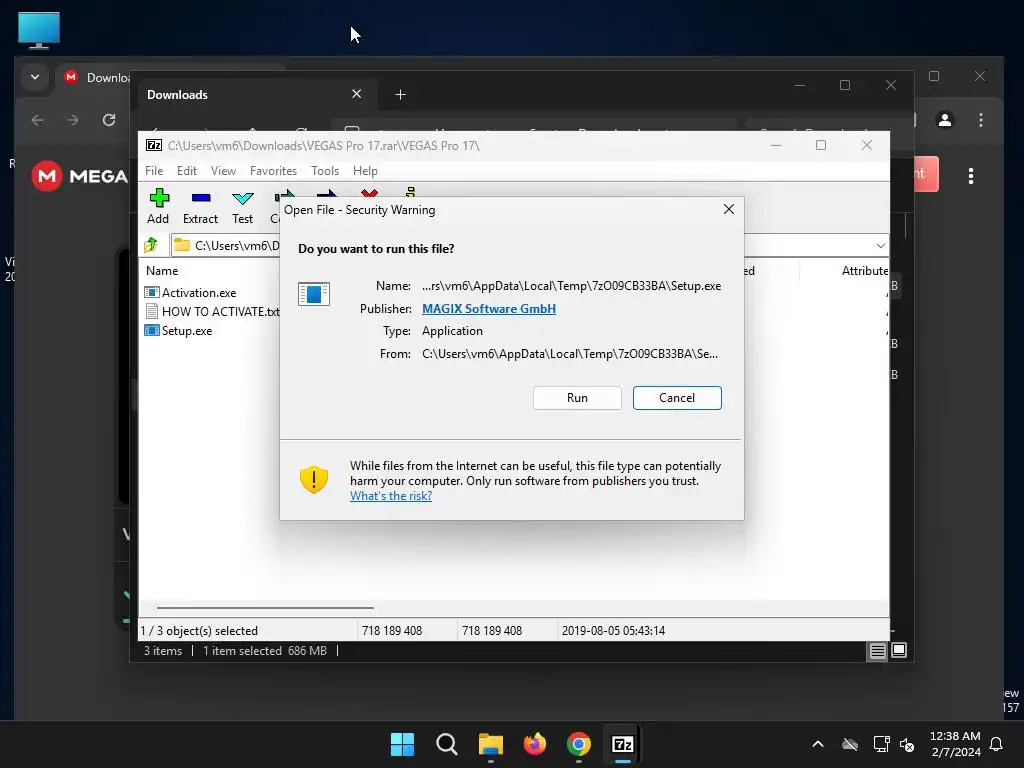The width and height of the screenshot is (1024, 768).
Task: Open Firefox from the taskbar
Action: pyautogui.click(x=535, y=744)
